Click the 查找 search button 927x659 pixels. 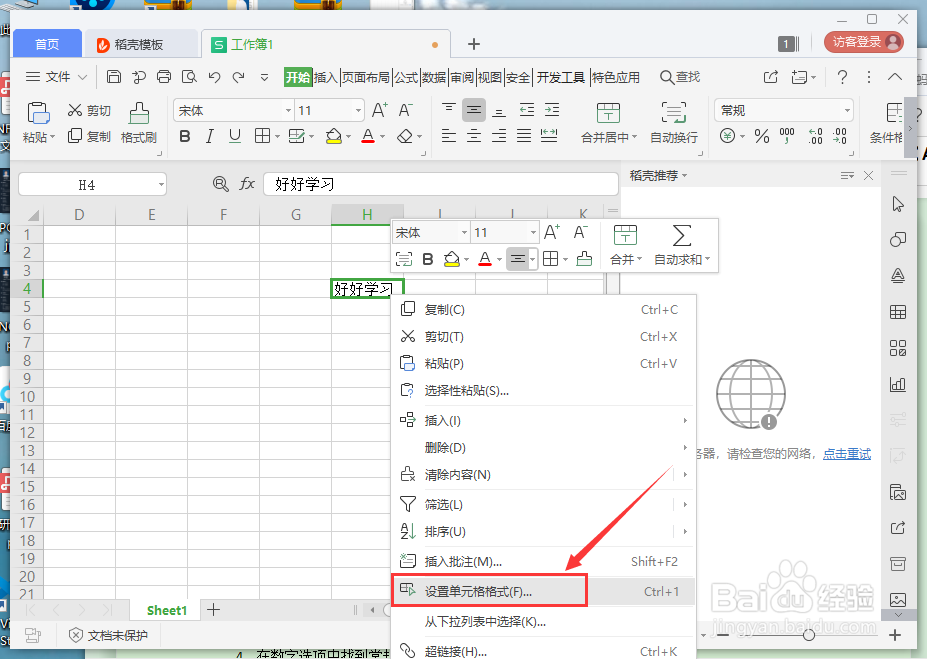[x=680, y=77]
